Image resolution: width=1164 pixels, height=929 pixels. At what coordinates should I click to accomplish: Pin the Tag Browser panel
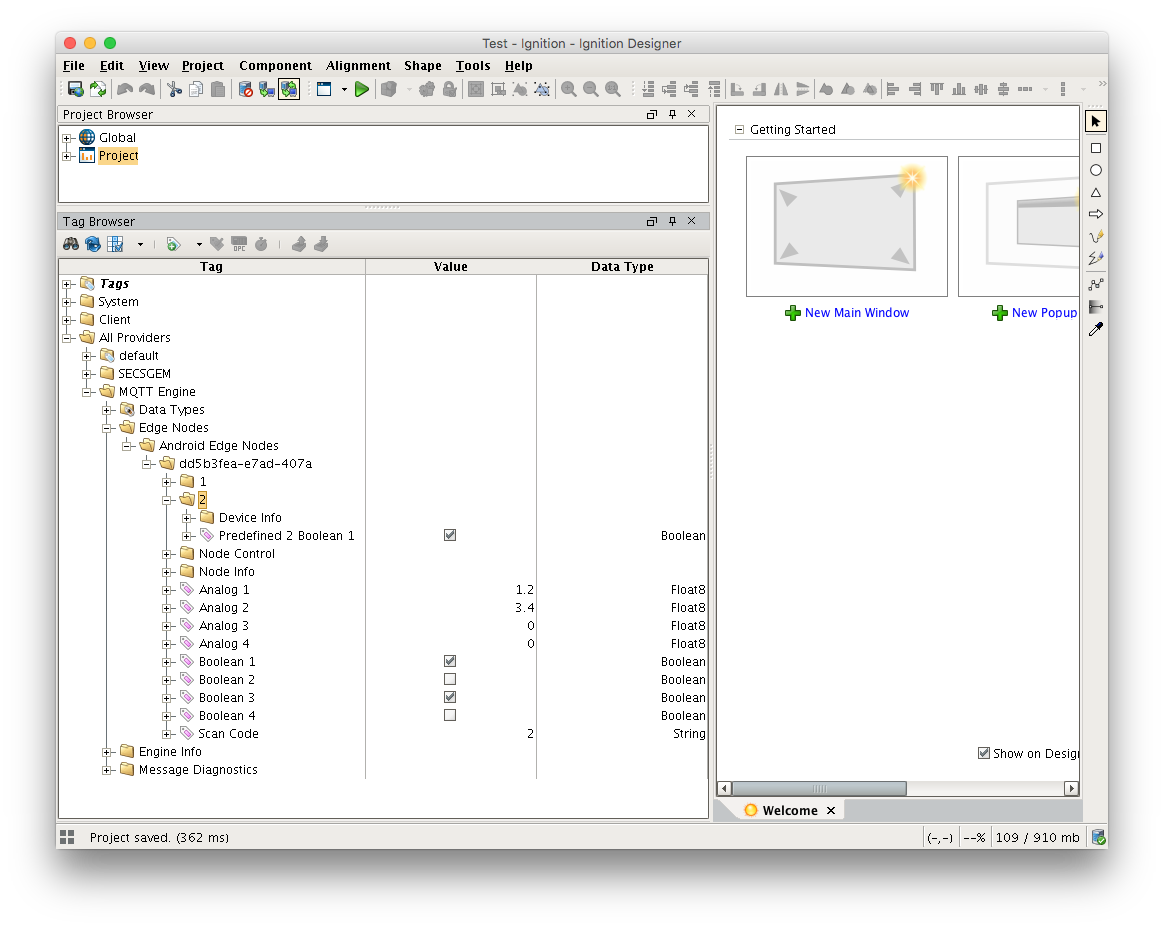[x=672, y=221]
